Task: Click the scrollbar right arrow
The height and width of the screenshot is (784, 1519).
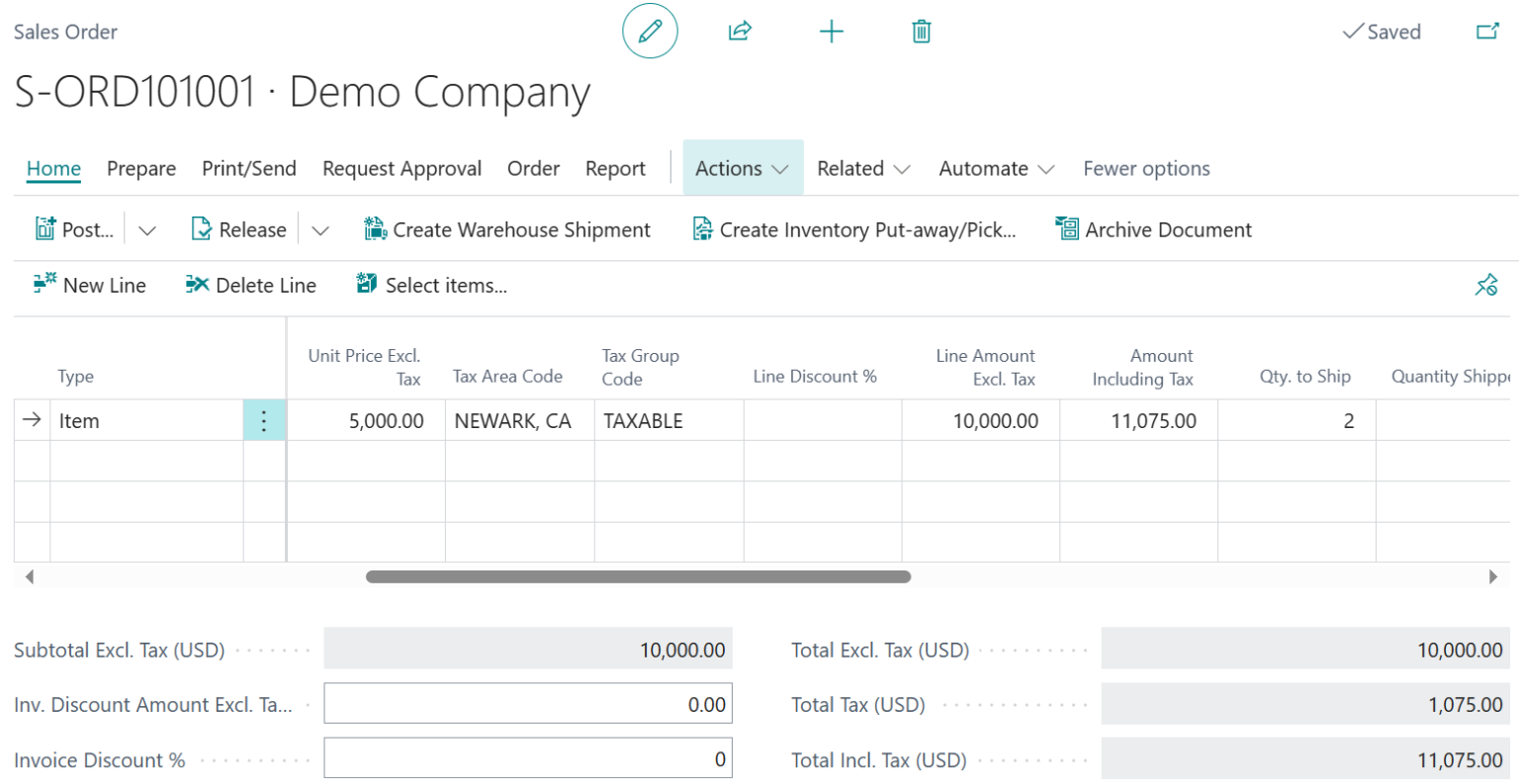Action: point(1493,576)
